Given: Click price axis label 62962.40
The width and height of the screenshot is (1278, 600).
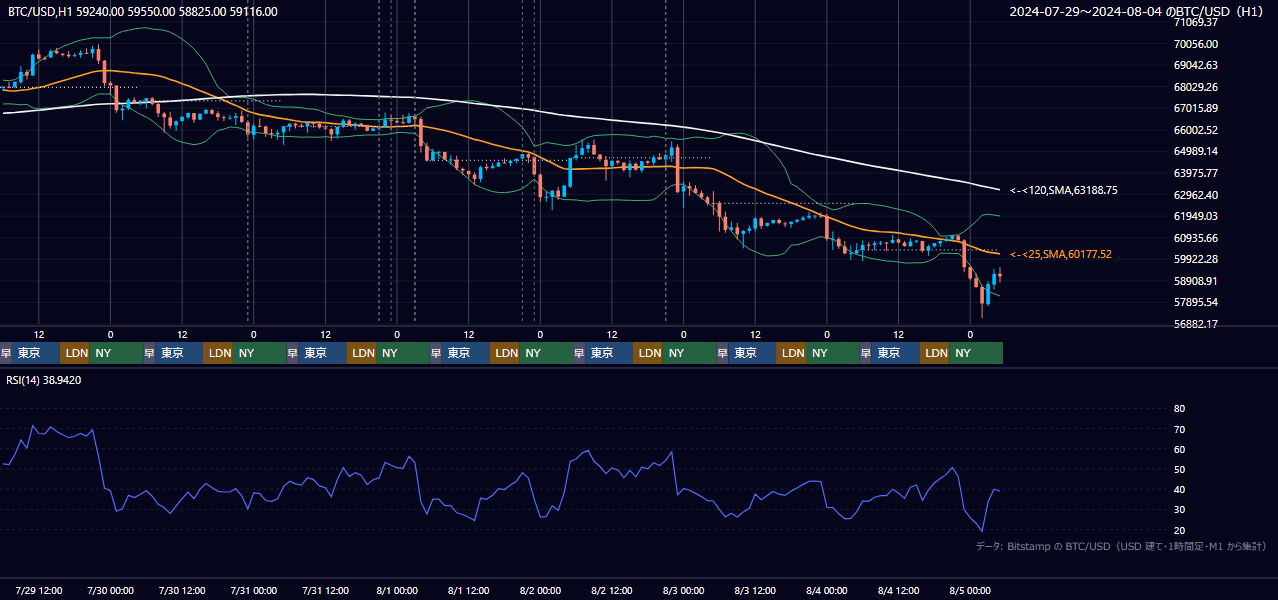Looking at the screenshot, I should 1195,195.
